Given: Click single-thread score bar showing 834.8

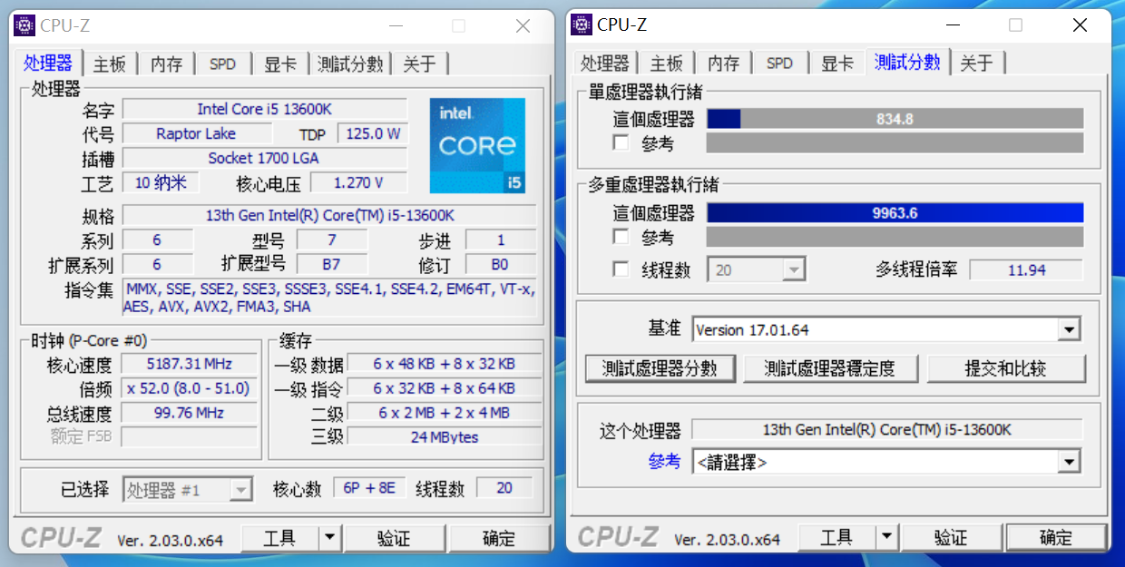Looking at the screenshot, I should [x=895, y=119].
